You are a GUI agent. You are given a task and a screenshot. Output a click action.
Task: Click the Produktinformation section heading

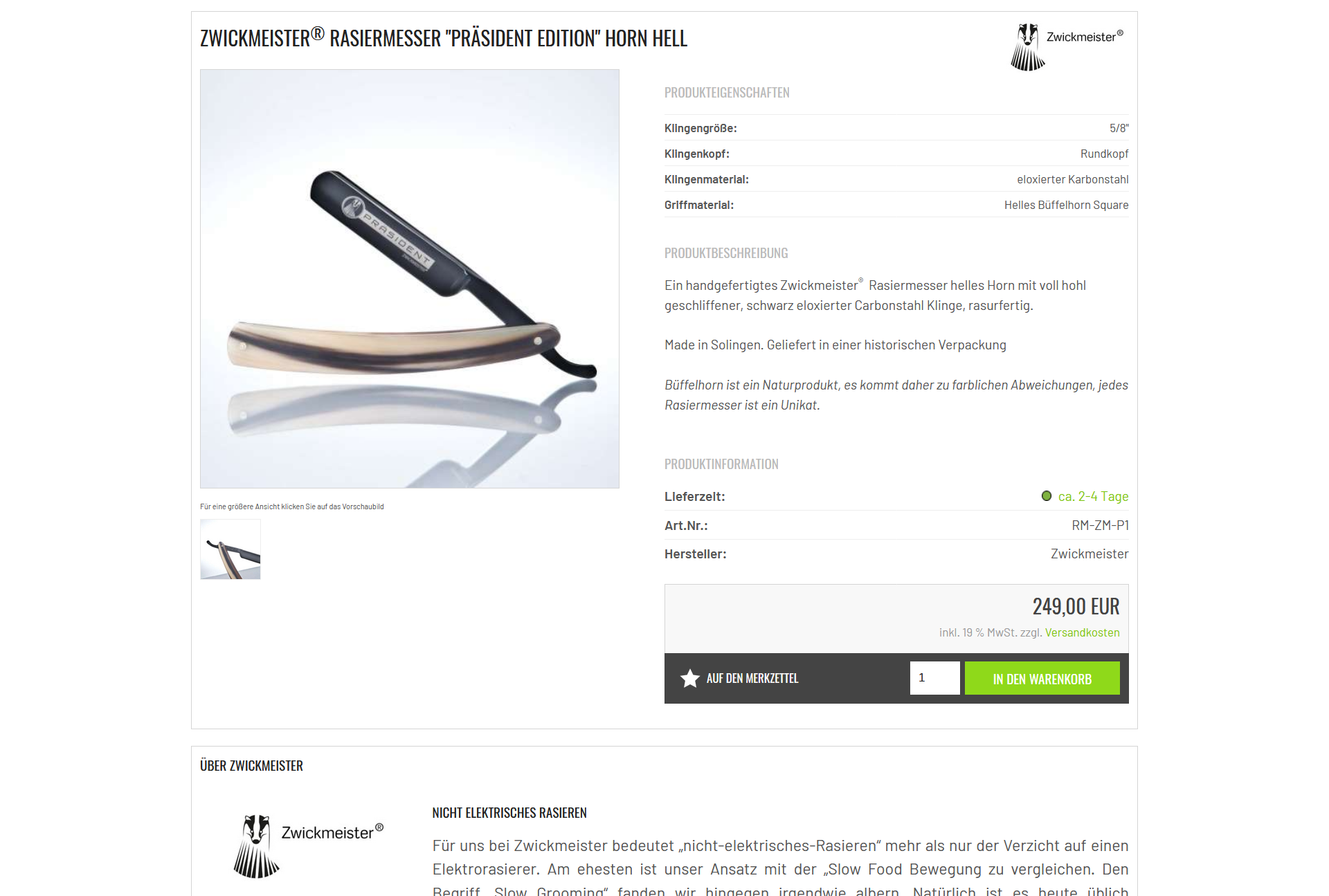pyautogui.click(x=721, y=464)
